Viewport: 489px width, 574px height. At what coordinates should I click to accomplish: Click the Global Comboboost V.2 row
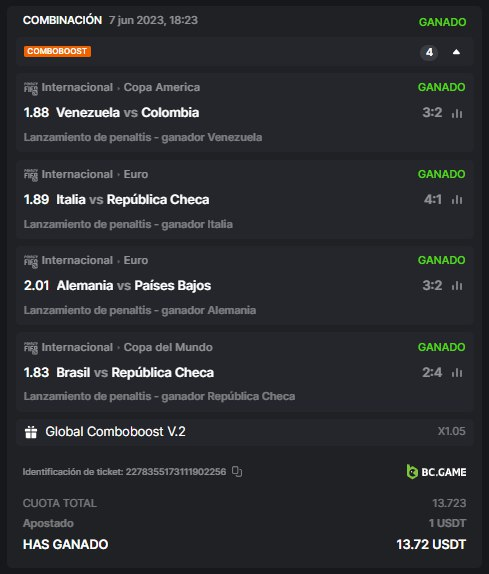pyautogui.click(x=244, y=432)
